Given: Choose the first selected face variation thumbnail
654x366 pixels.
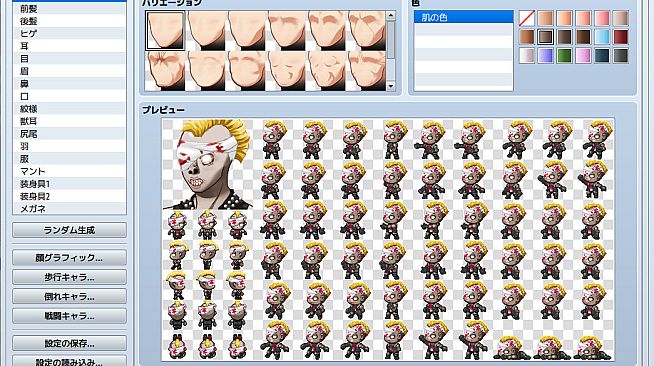Looking at the screenshot, I should tap(165, 30).
